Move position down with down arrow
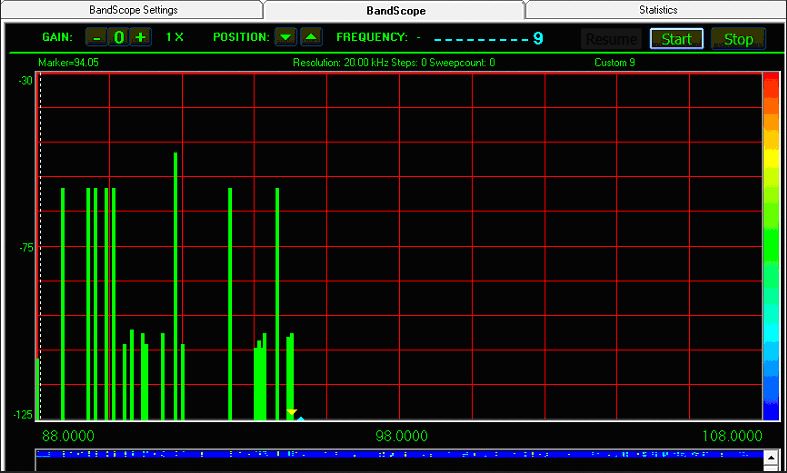Screen dimensions: 787x473 tap(286, 37)
